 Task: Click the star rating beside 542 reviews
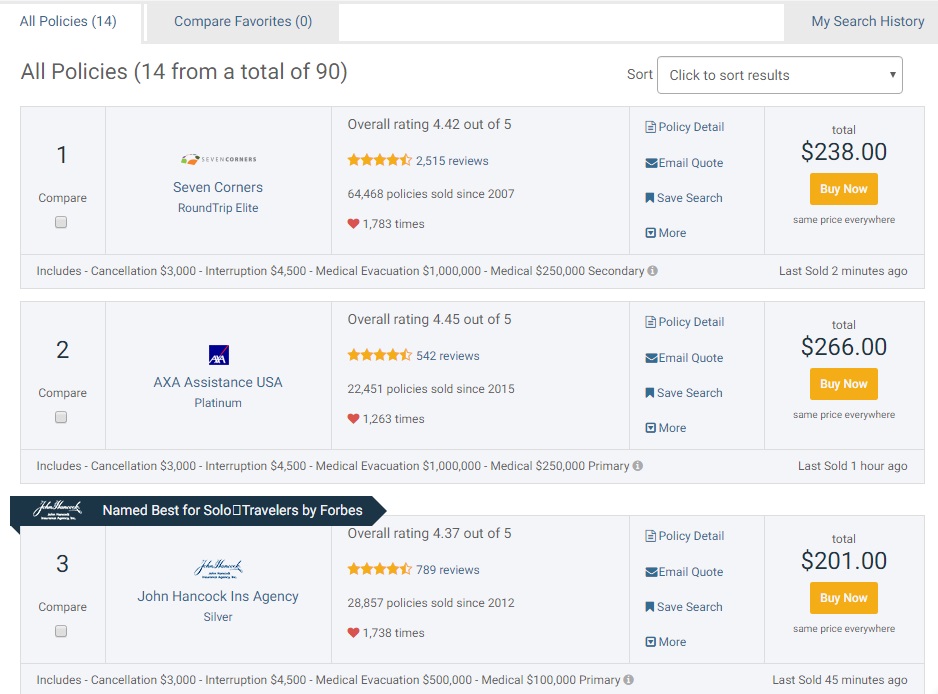pyautogui.click(x=379, y=355)
